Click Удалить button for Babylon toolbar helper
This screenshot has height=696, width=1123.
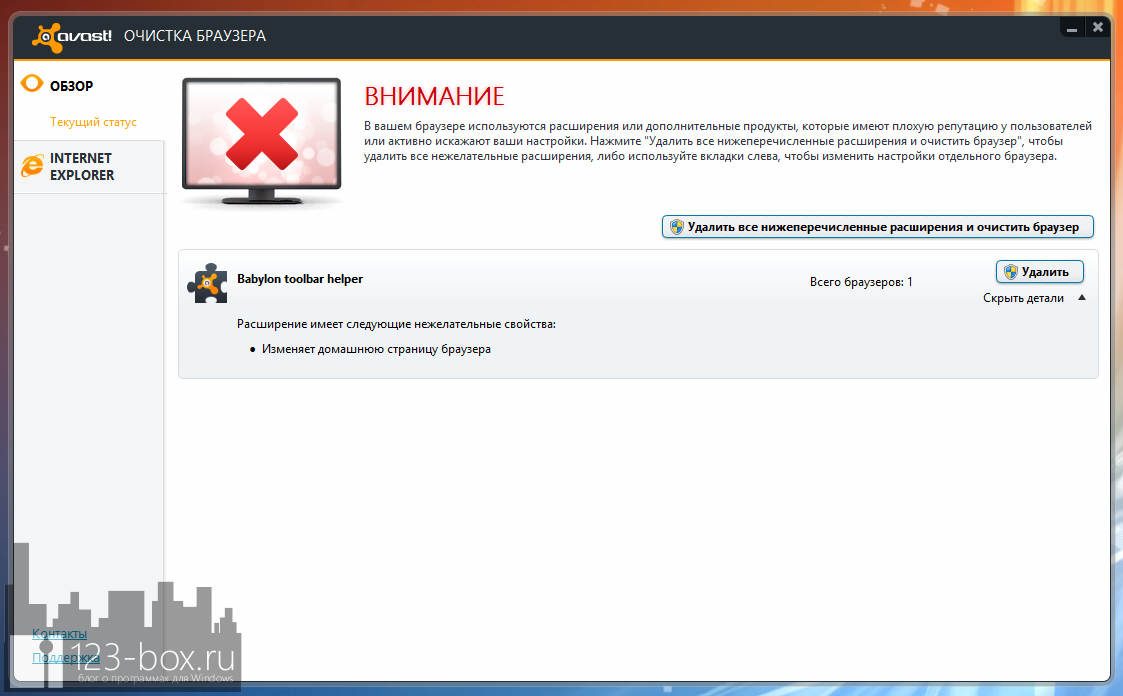[x=1039, y=272]
